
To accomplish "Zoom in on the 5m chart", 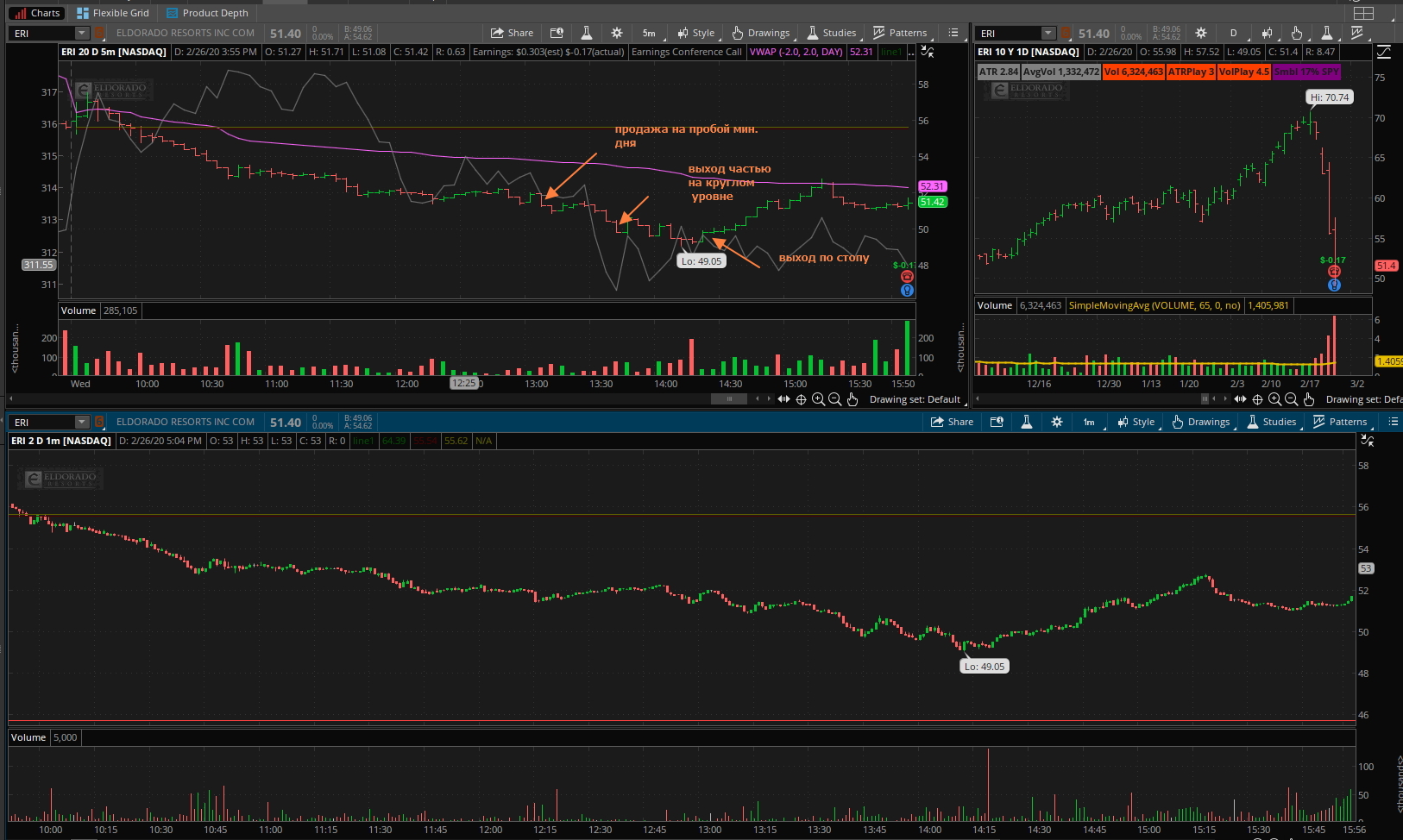I will [818, 399].
